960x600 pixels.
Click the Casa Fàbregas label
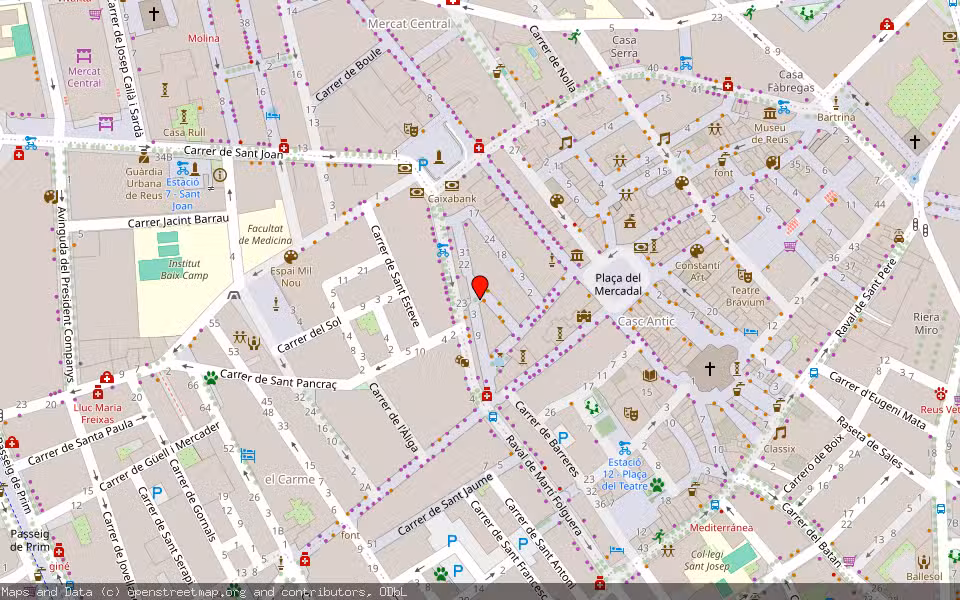[791, 81]
